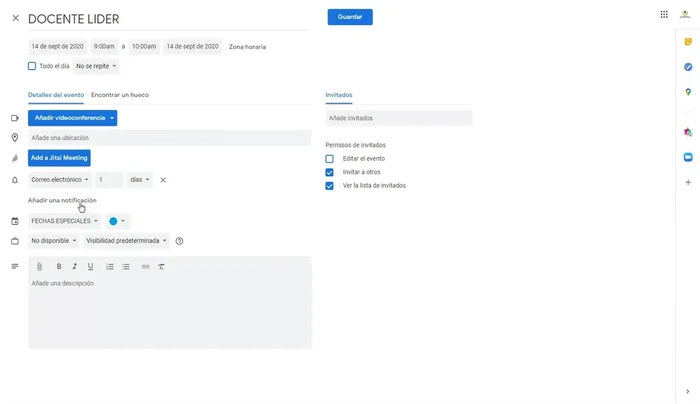
Task: Insert a link in the description
Action: point(146,267)
